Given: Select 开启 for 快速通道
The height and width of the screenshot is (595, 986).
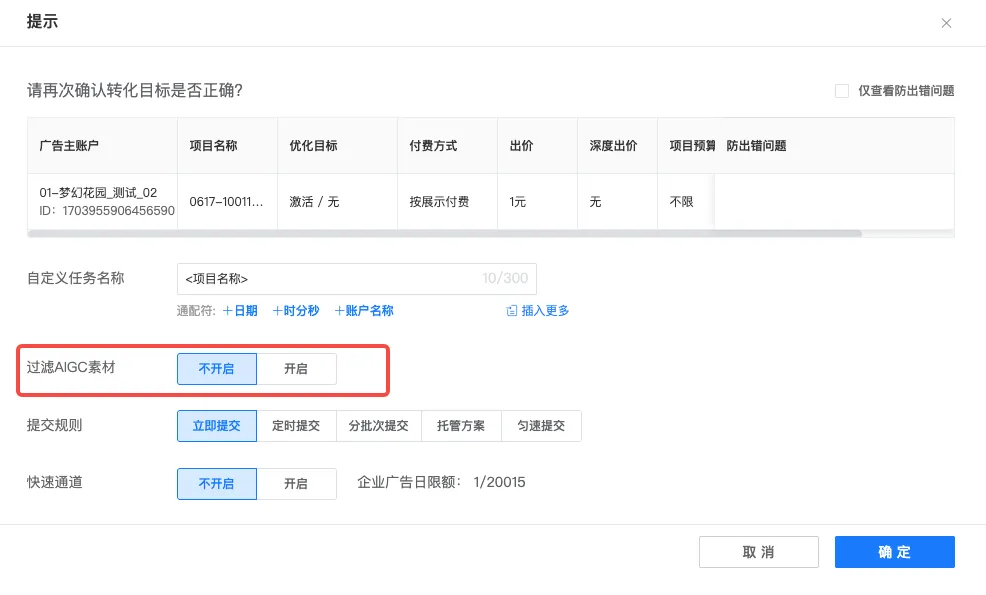Looking at the screenshot, I should tap(296, 484).
